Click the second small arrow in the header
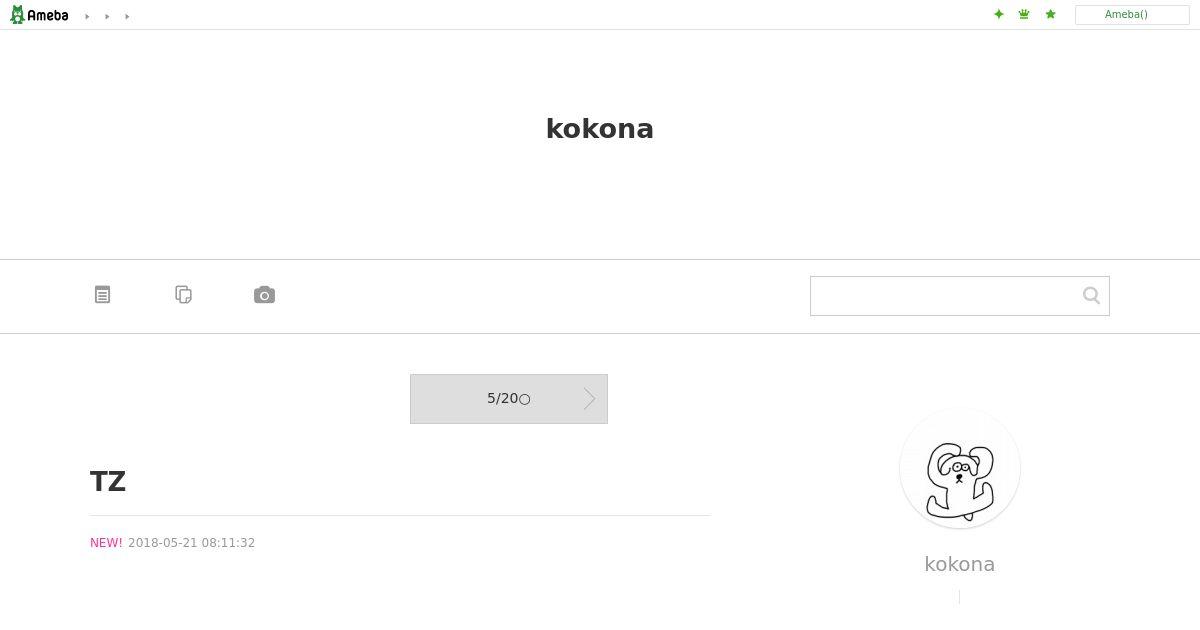This screenshot has height=630, width=1200. pos(107,16)
